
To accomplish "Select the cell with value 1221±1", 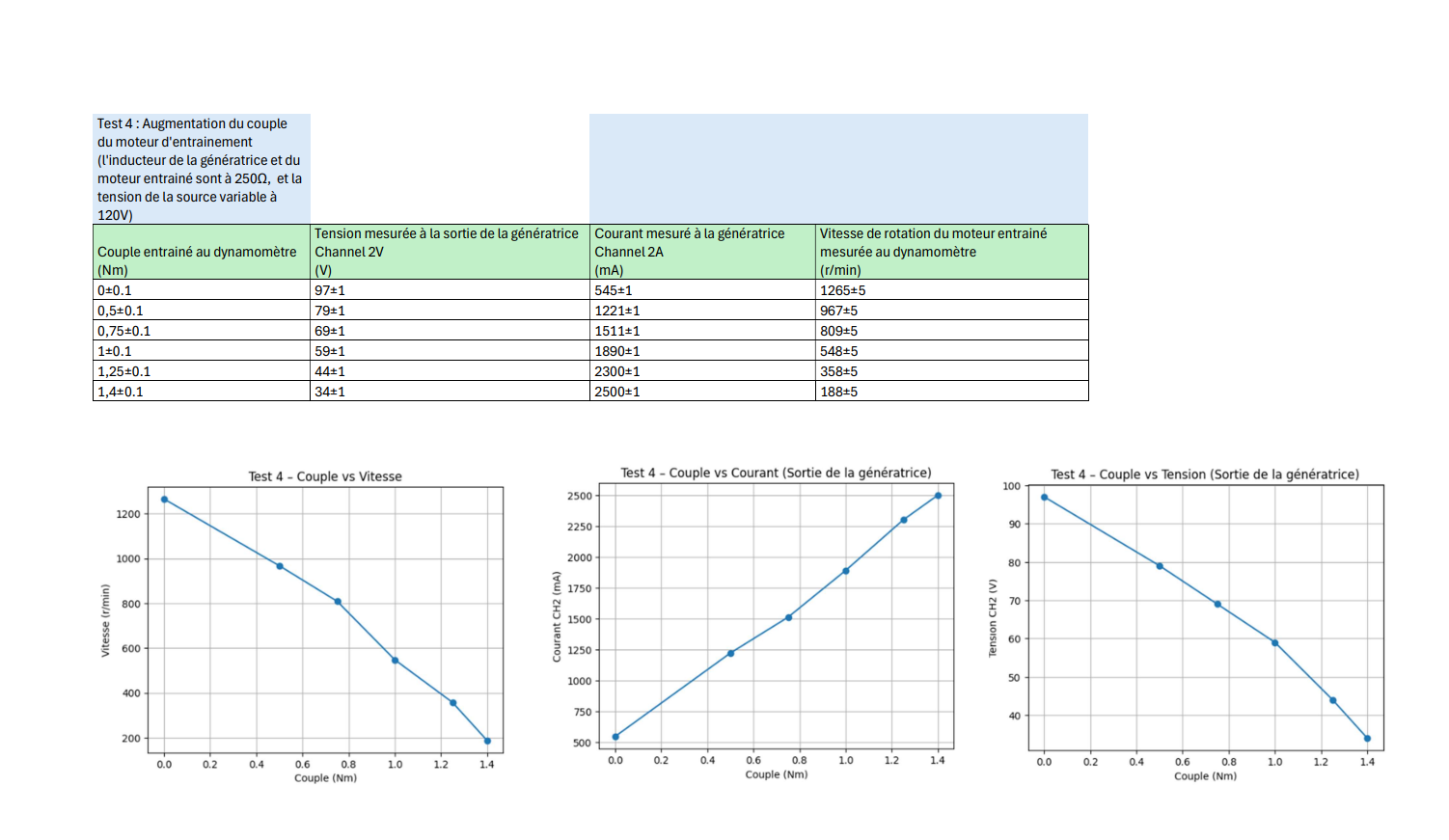I will click(x=701, y=311).
